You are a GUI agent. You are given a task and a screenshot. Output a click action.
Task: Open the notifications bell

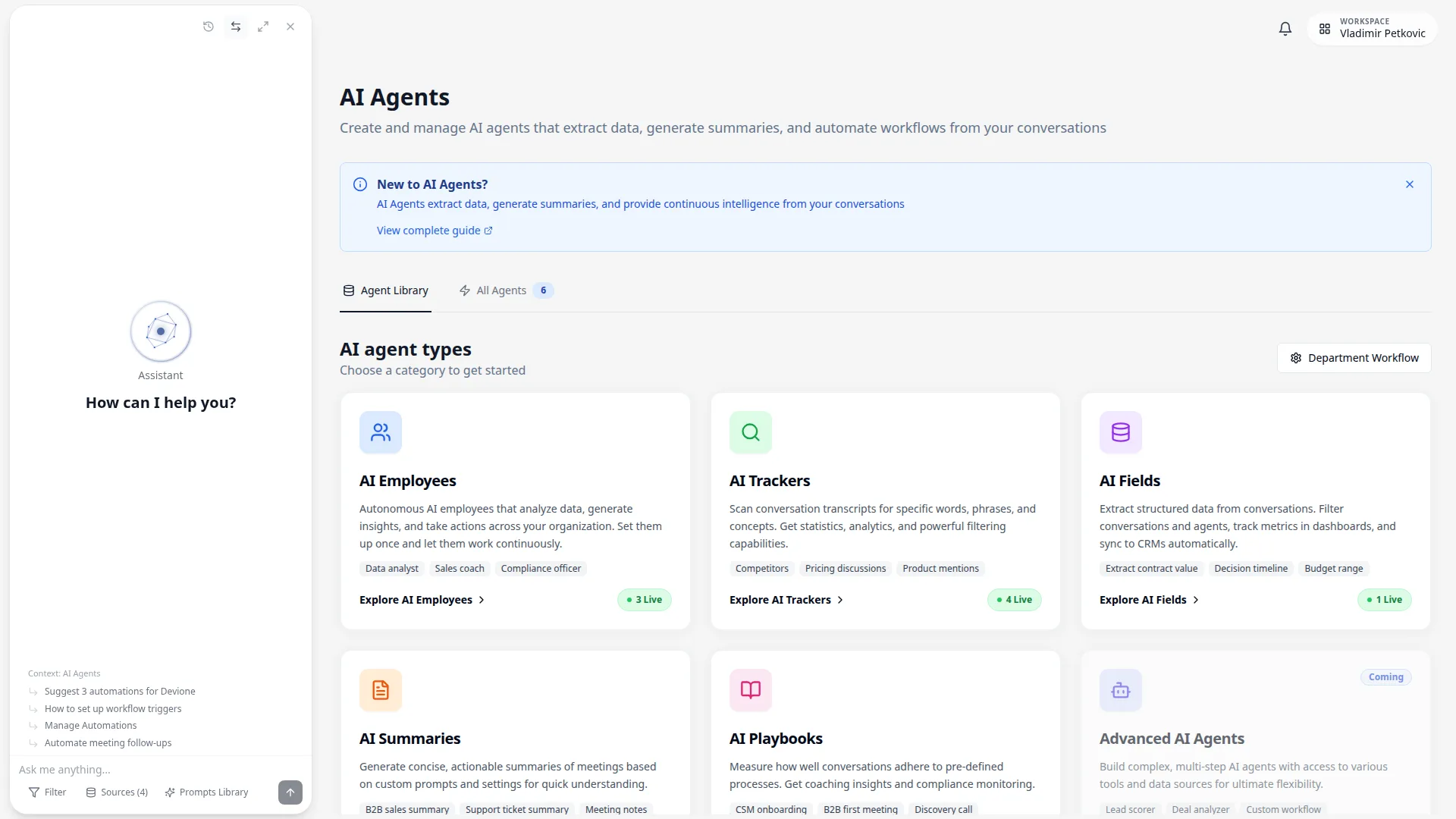tap(1285, 29)
